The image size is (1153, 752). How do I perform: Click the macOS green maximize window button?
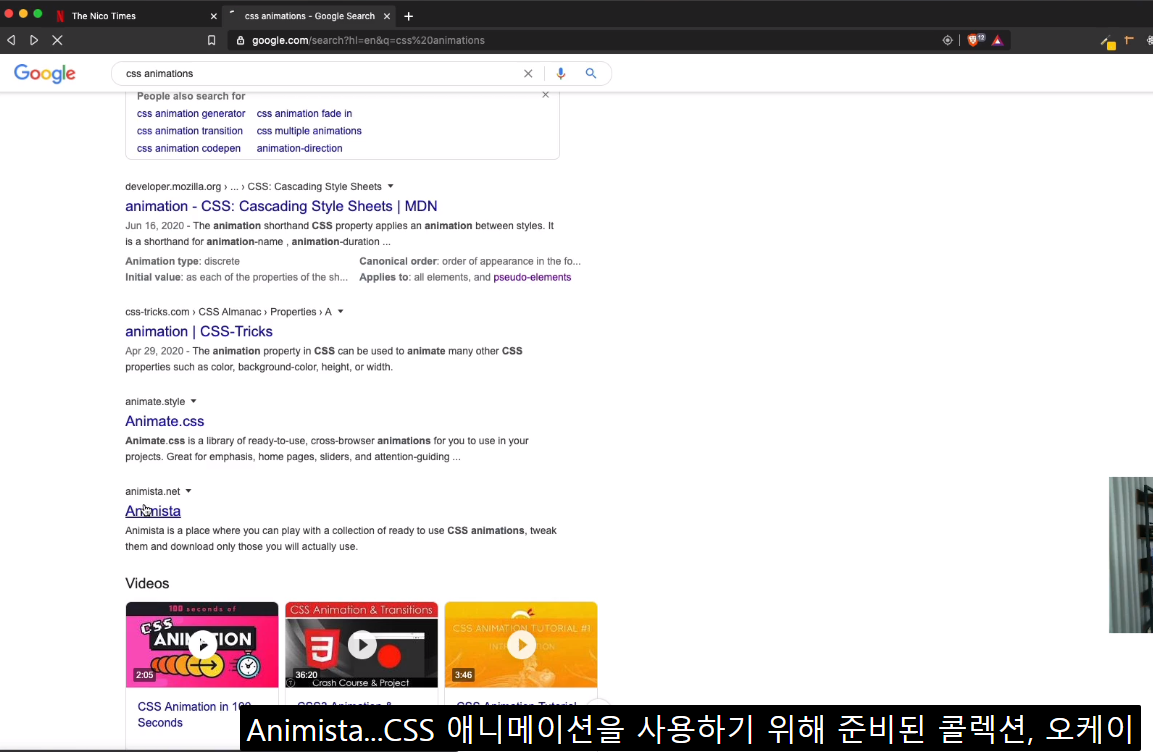pos(38,13)
